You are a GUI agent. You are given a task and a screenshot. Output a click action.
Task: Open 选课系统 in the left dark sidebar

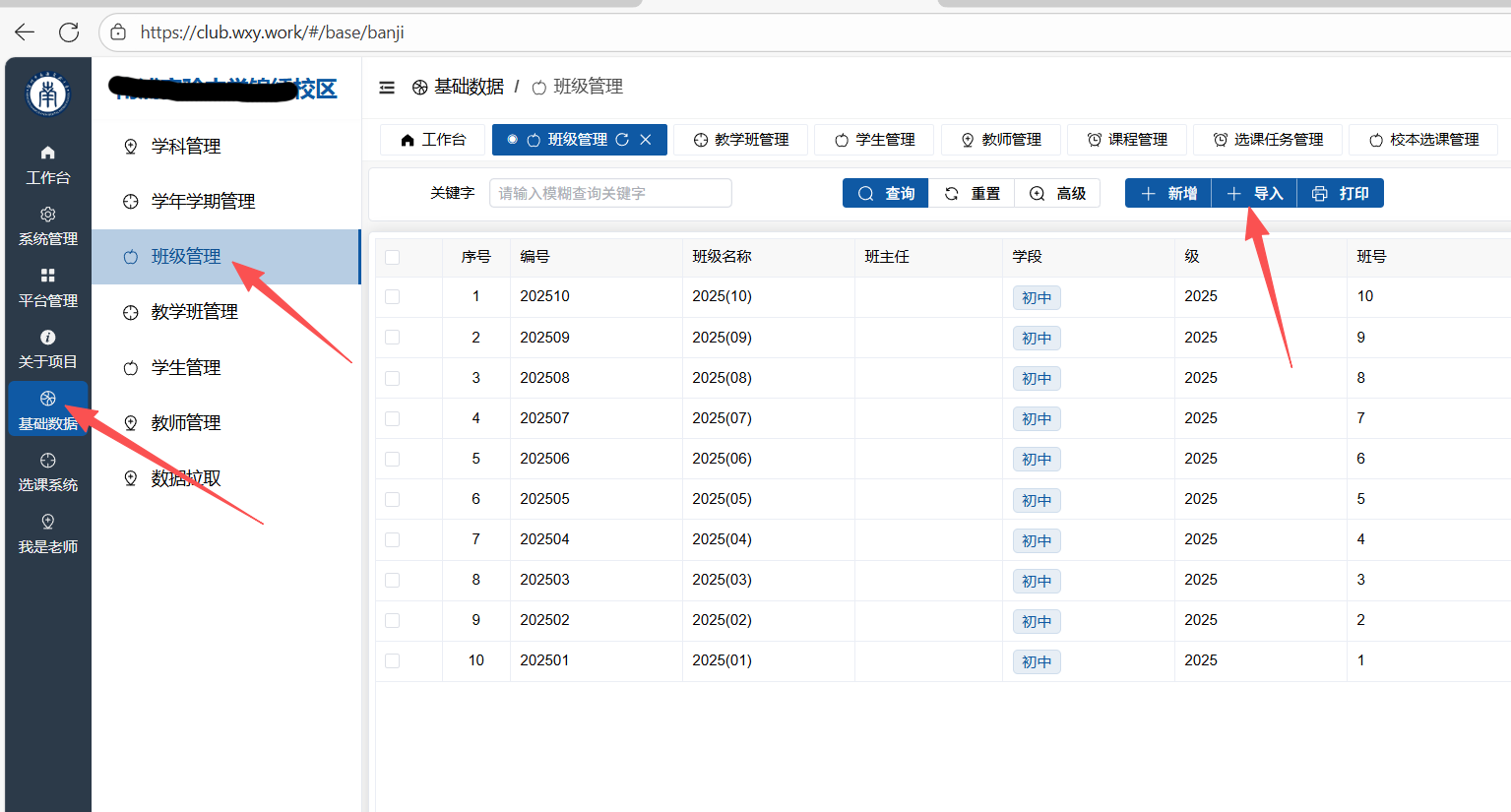coord(47,471)
